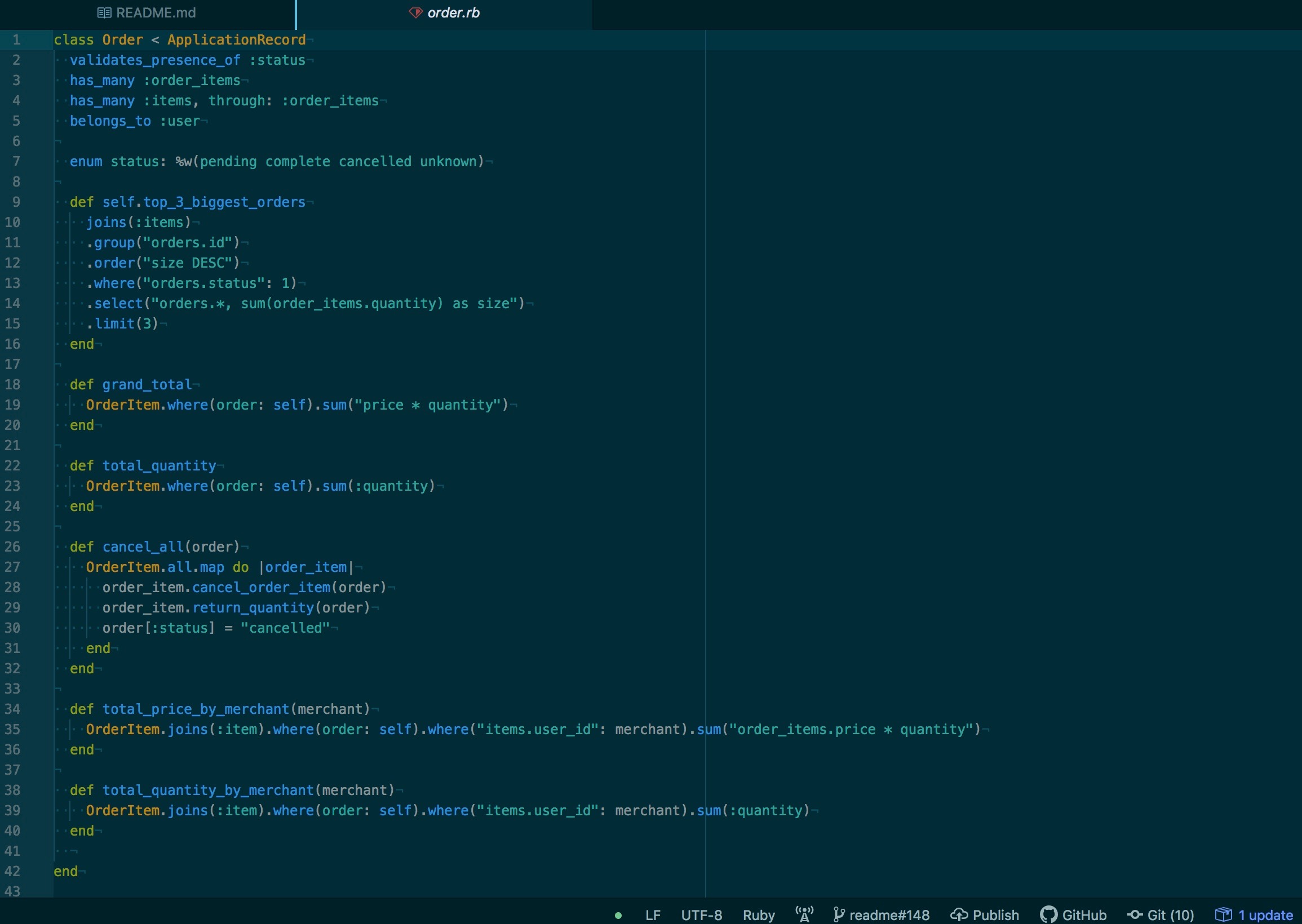This screenshot has height=924, width=1302.
Task: Click line number 9 in gutter
Action: 16,202
